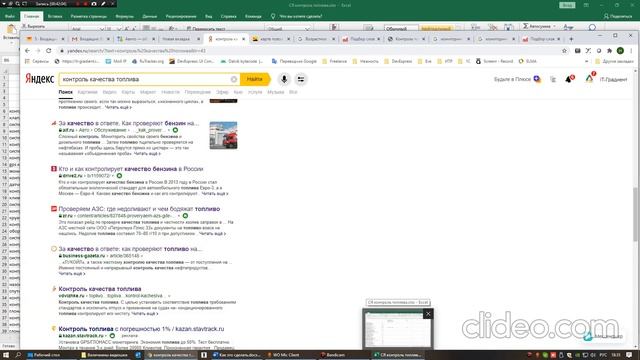
Task: Open Windows taskbar search magnifier
Action: 18,355
